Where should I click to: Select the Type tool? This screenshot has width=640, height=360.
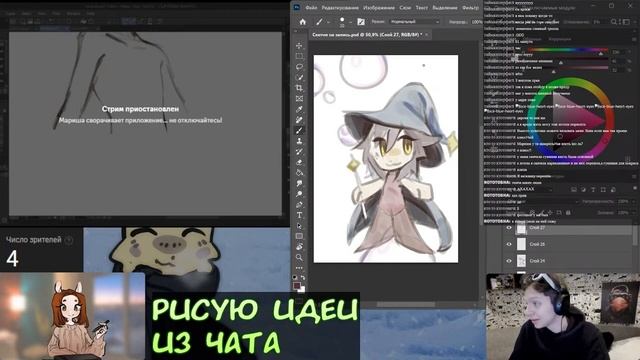pos(299,215)
